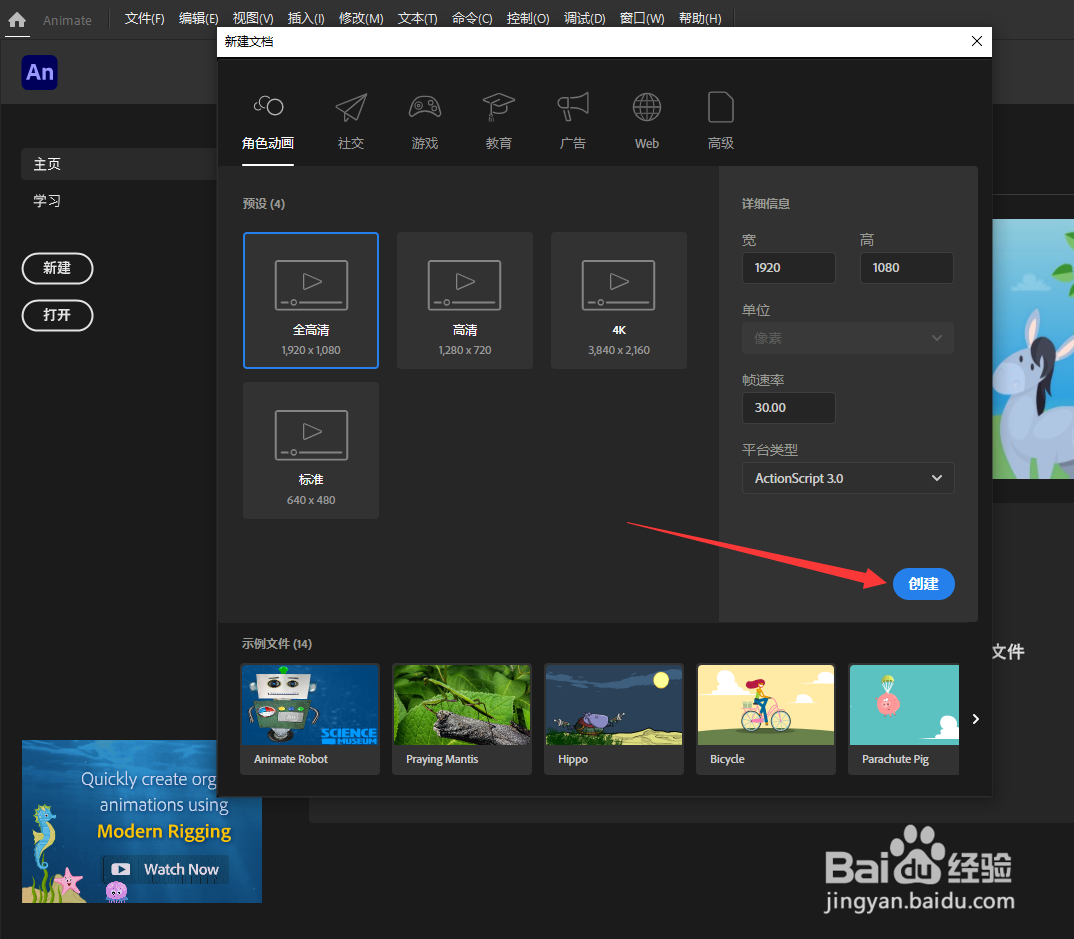Image resolution: width=1074 pixels, height=939 pixels.
Task: Choose the 高清 1,280 x 720 preset
Action: [465, 300]
